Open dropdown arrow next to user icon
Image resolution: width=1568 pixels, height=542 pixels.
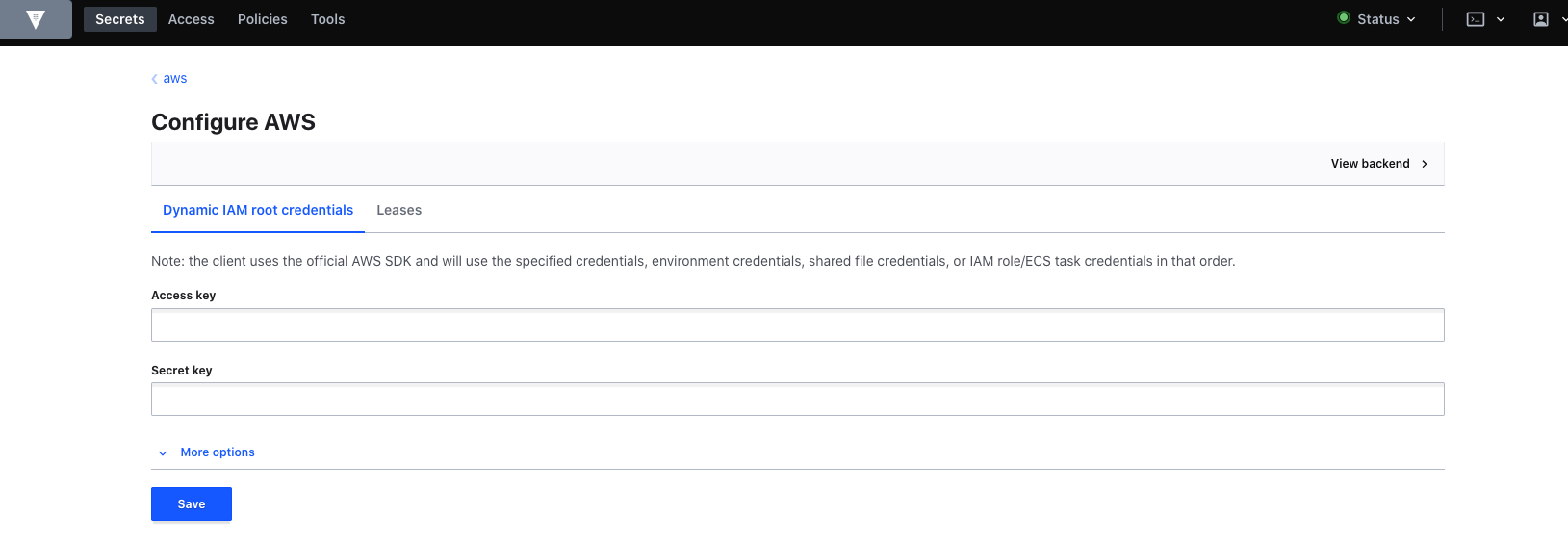coord(1563,19)
